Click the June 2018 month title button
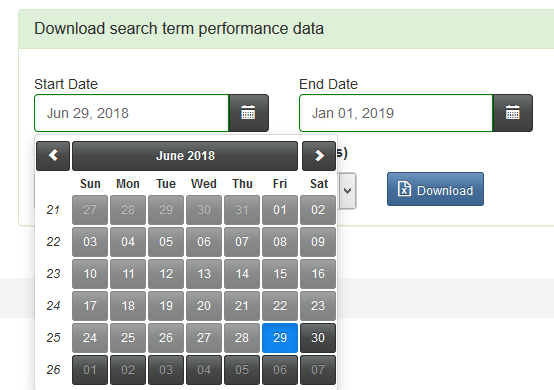The width and height of the screenshot is (554, 390). [185, 156]
